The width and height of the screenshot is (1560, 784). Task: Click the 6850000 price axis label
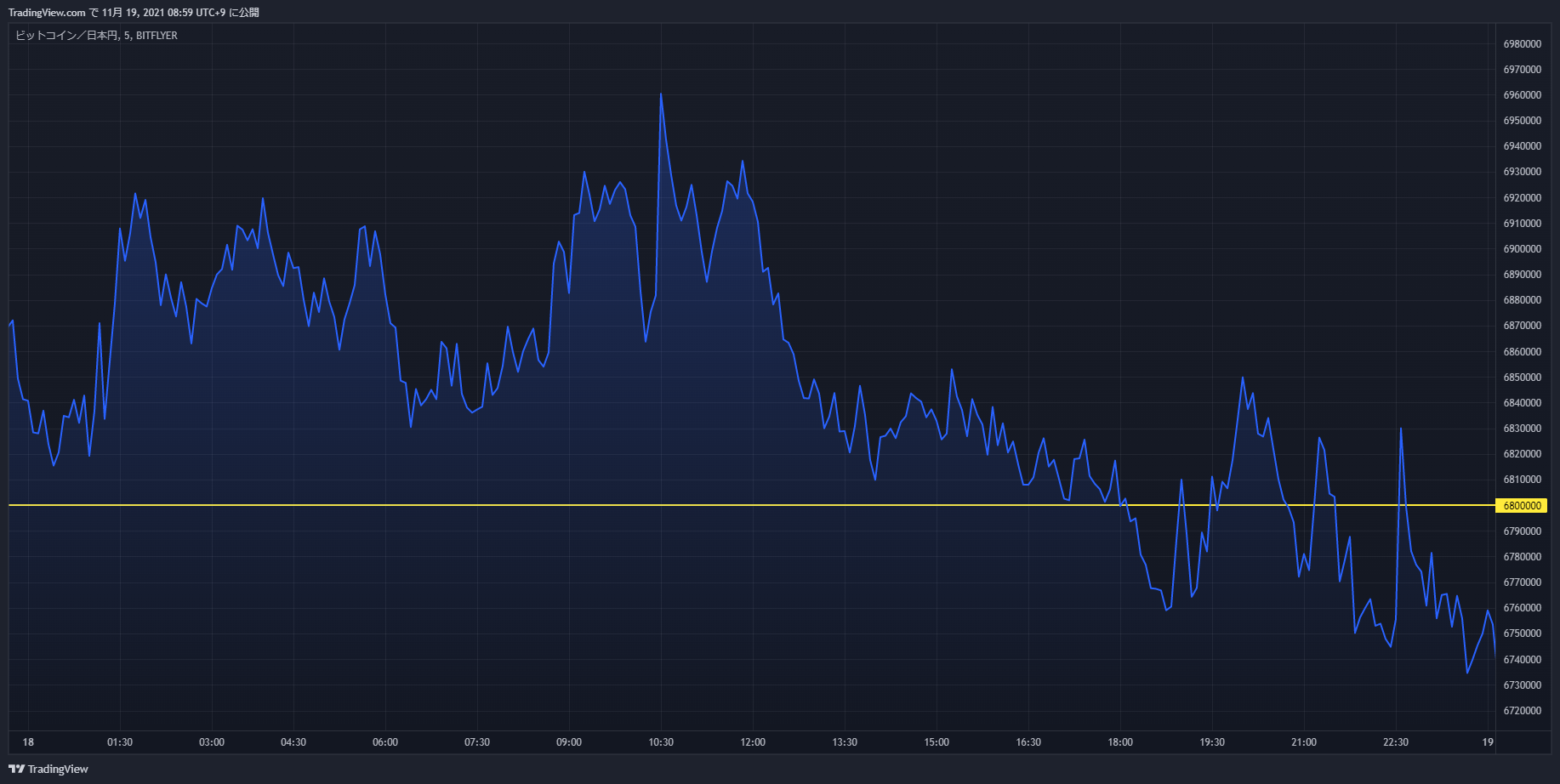point(1523,378)
